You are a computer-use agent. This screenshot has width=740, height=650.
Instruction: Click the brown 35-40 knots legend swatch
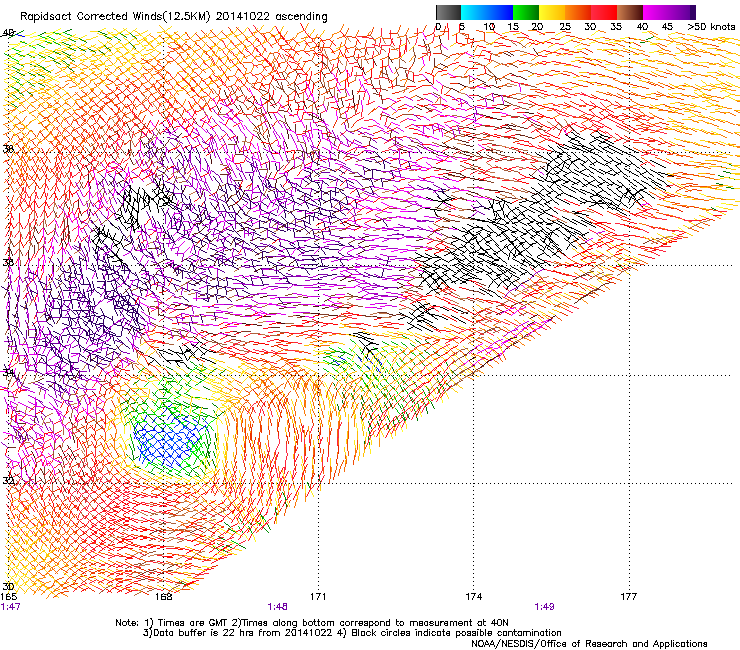tap(630, 12)
